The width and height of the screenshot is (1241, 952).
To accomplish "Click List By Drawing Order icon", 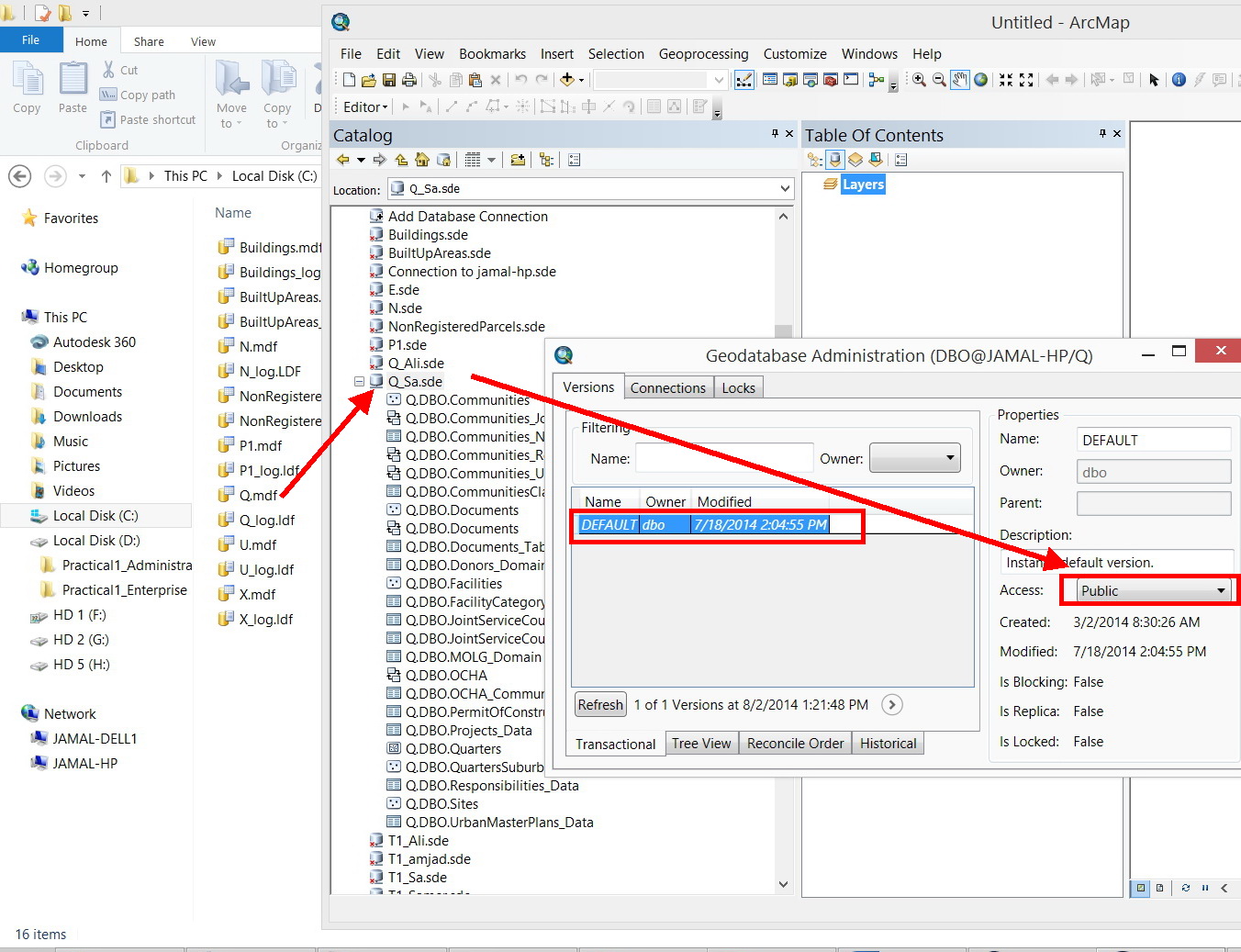I will [x=814, y=160].
